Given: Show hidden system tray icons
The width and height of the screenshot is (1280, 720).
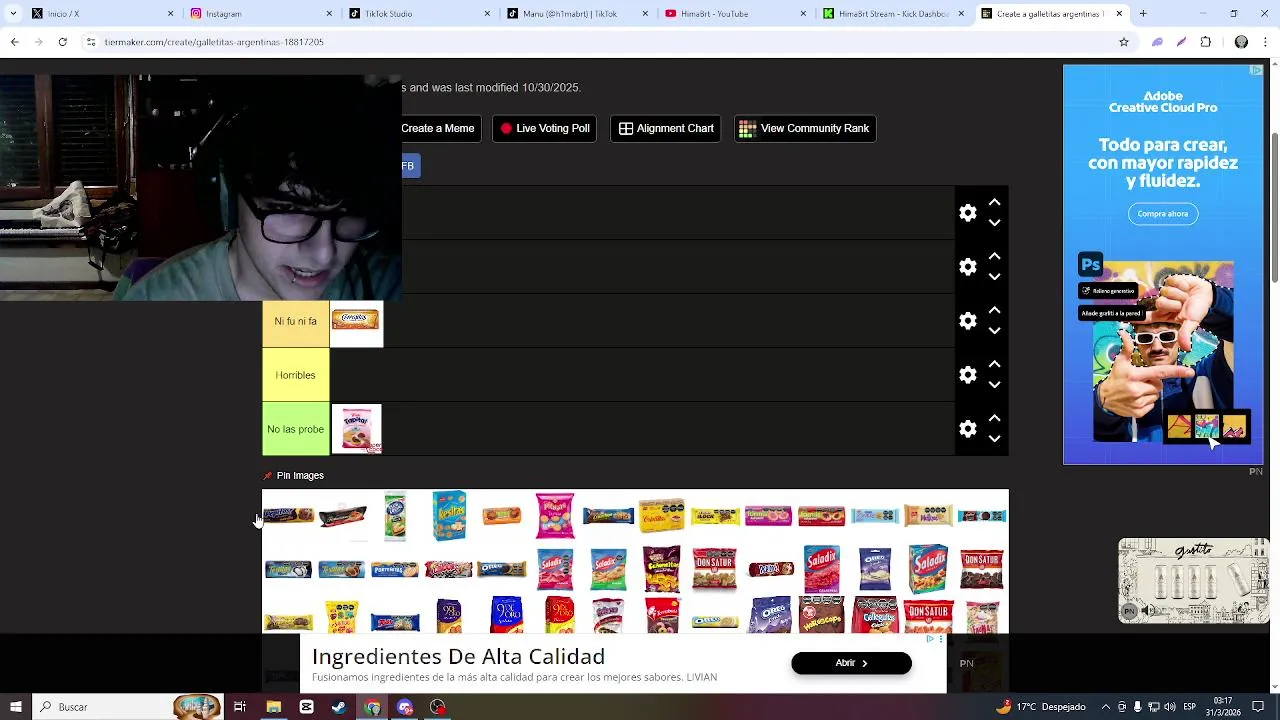Looking at the screenshot, I should [x=1105, y=707].
